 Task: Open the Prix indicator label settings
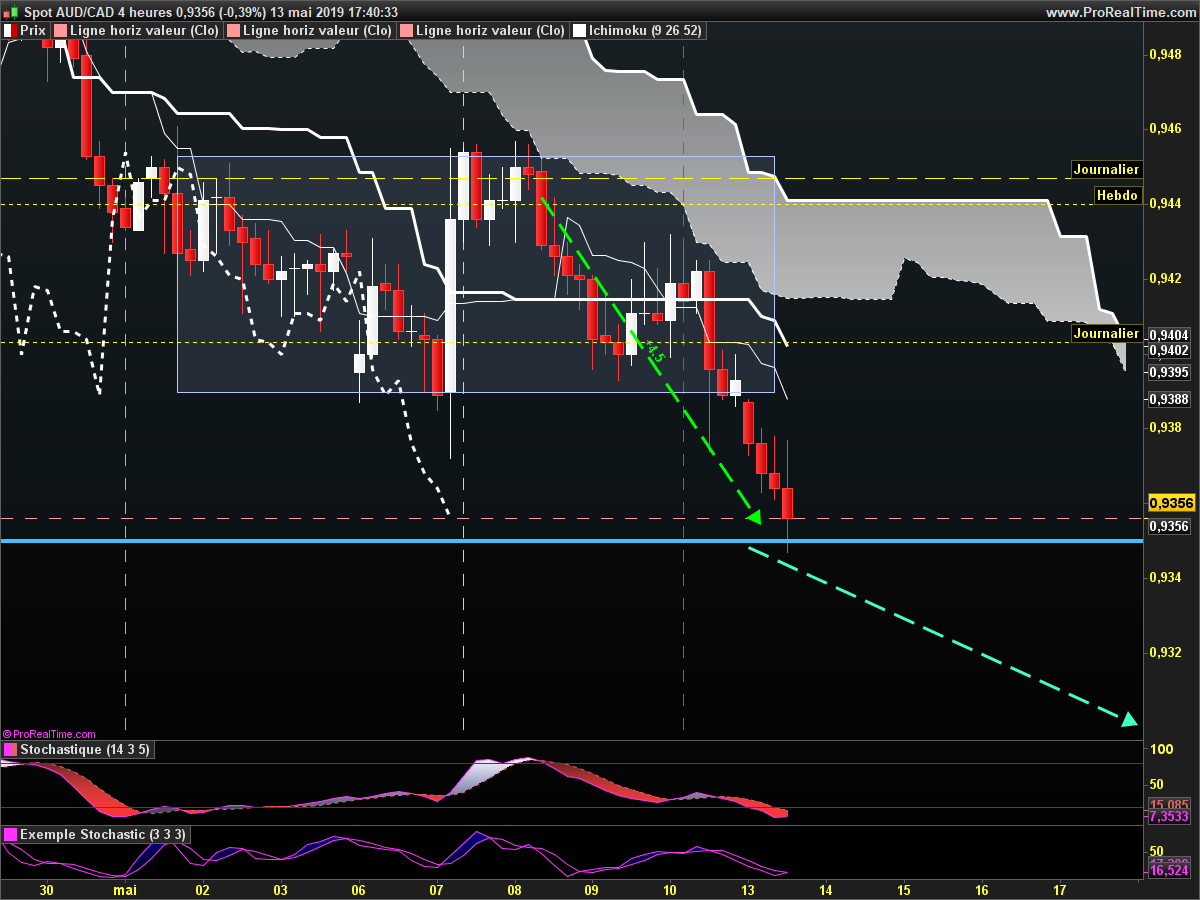(25, 31)
